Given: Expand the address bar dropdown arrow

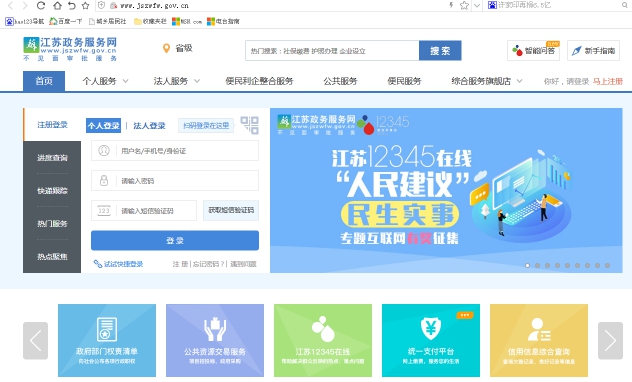Looking at the screenshot, I should point(477,5).
